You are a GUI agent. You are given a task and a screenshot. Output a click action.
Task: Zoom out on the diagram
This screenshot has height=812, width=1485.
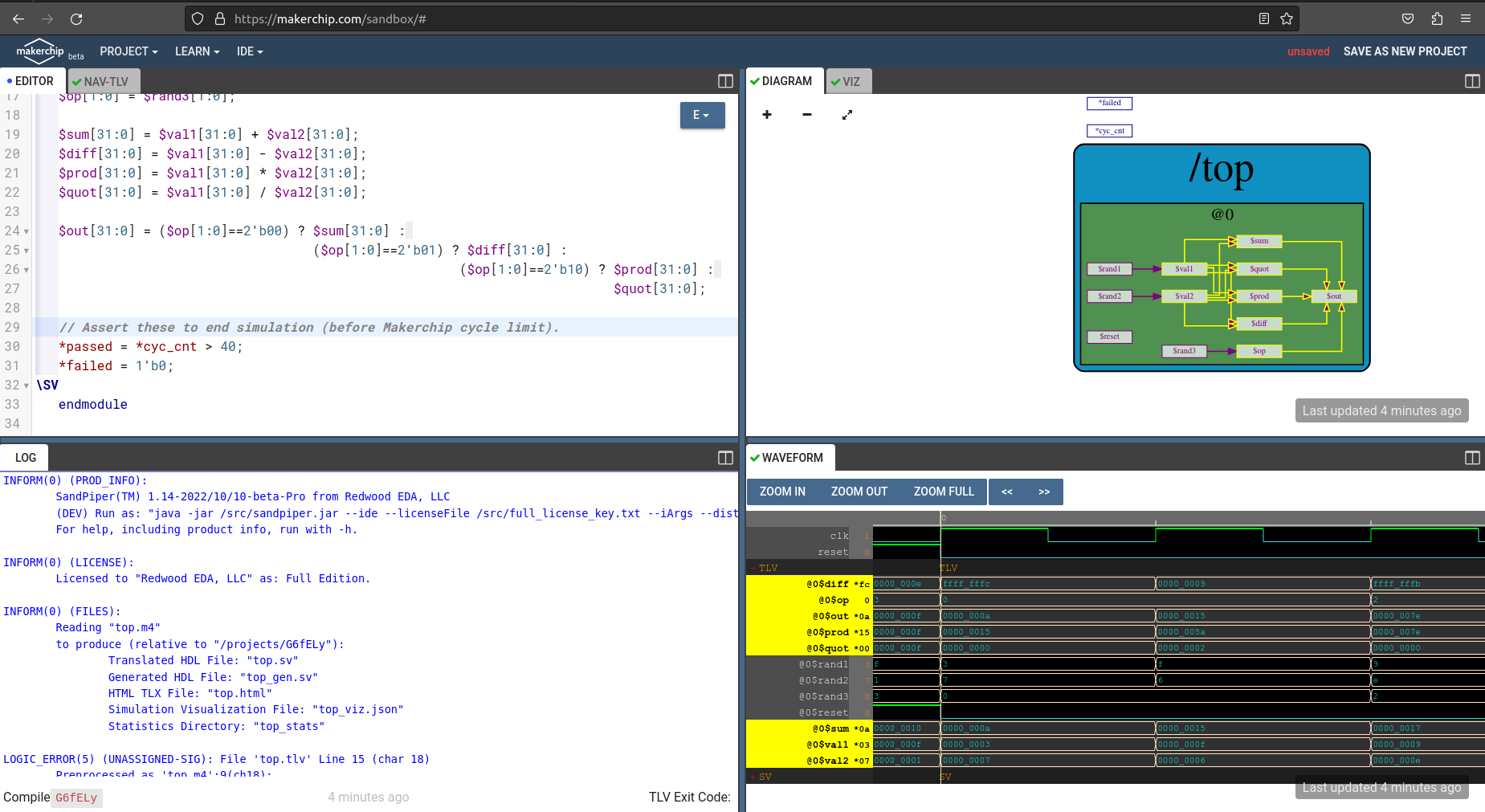[x=806, y=115]
